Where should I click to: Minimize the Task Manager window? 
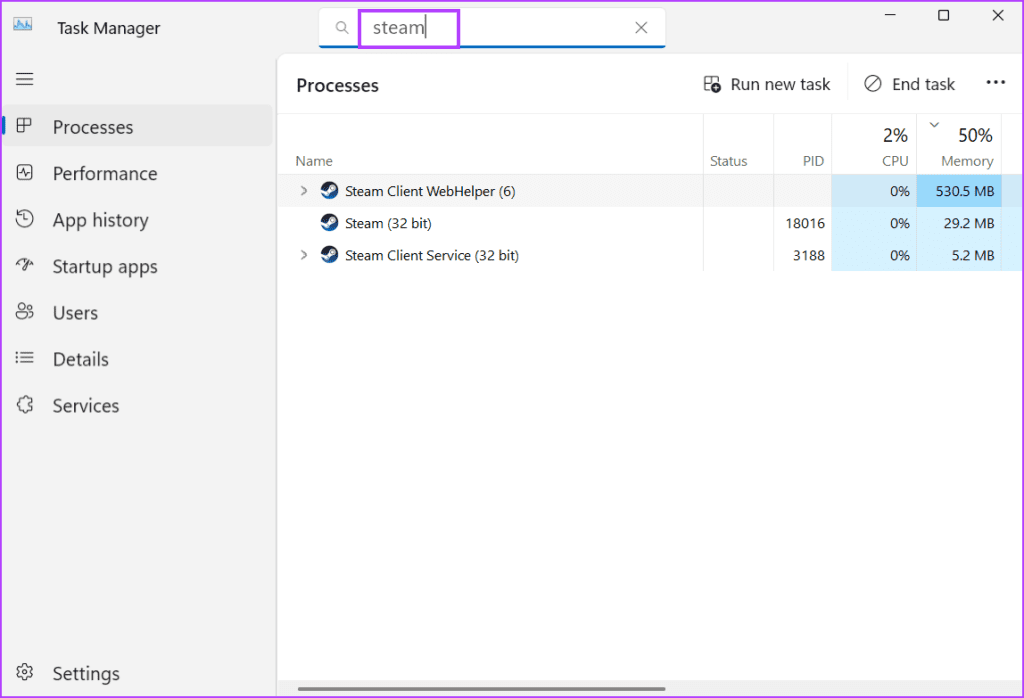point(889,14)
